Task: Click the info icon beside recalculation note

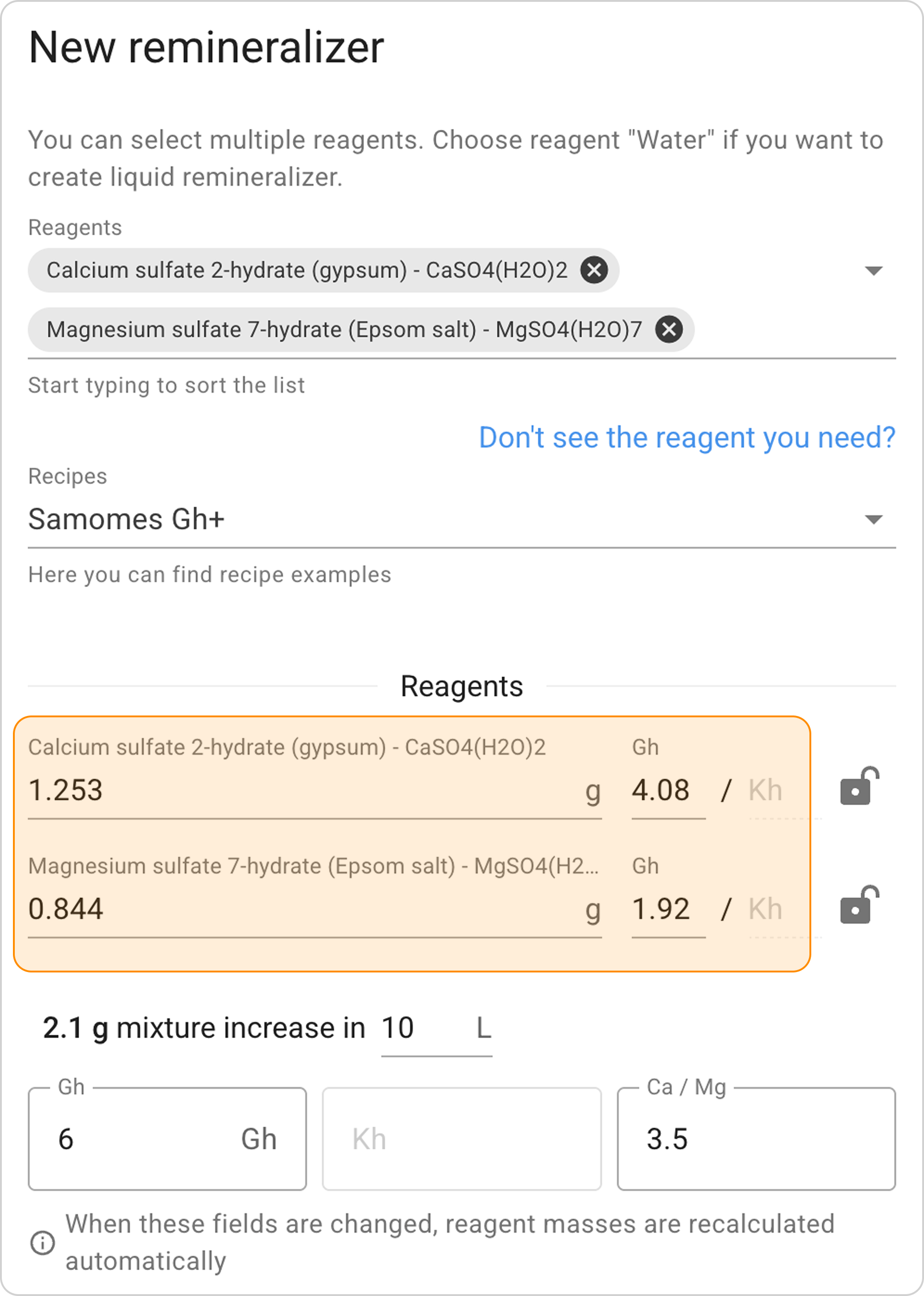Action: pos(43,1242)
